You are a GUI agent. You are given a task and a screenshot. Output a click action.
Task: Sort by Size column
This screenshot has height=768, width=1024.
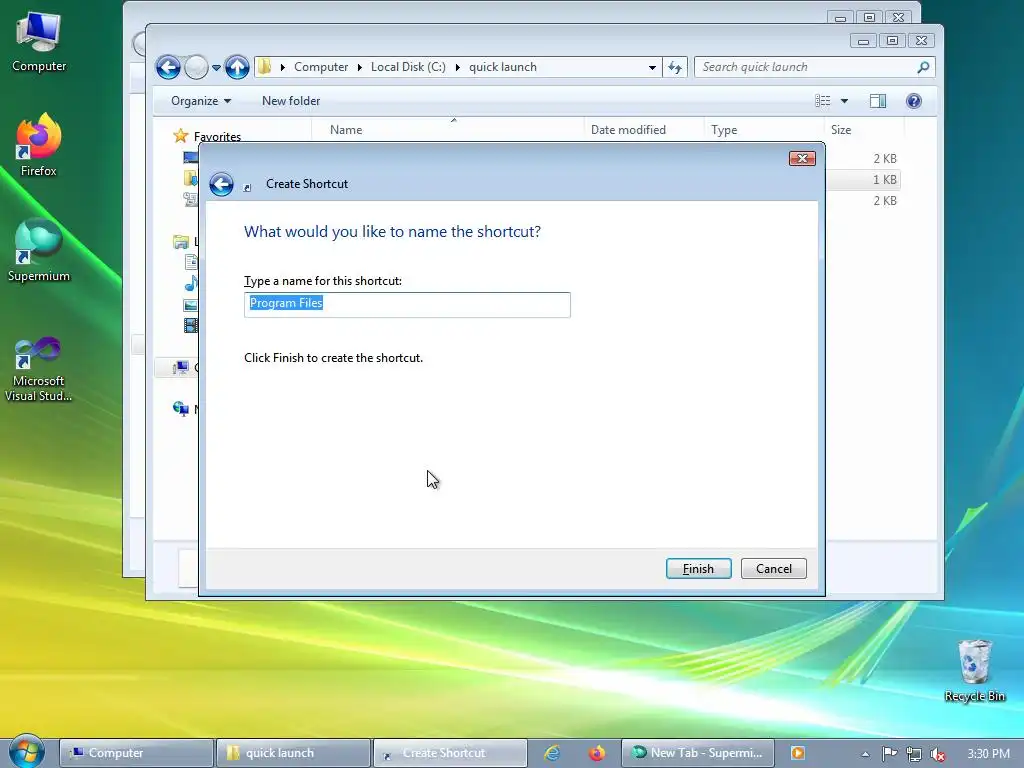click(865, 130)
